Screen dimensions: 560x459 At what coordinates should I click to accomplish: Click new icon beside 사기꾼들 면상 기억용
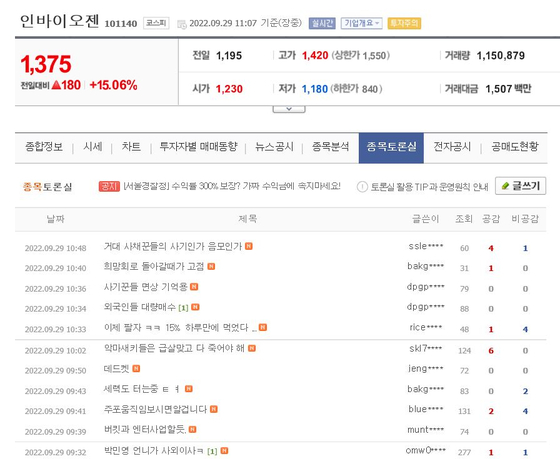click(194, 286)
